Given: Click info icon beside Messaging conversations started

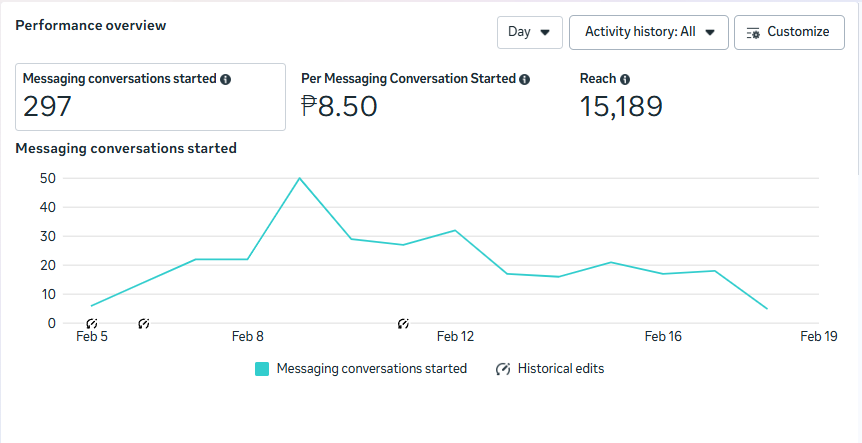Looking at the screenshot, I should (x=226, y=79).
